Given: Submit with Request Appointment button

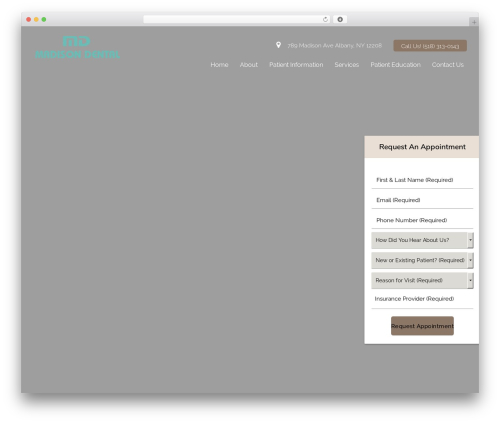Looking at the screenshot, I should (422, 326).
